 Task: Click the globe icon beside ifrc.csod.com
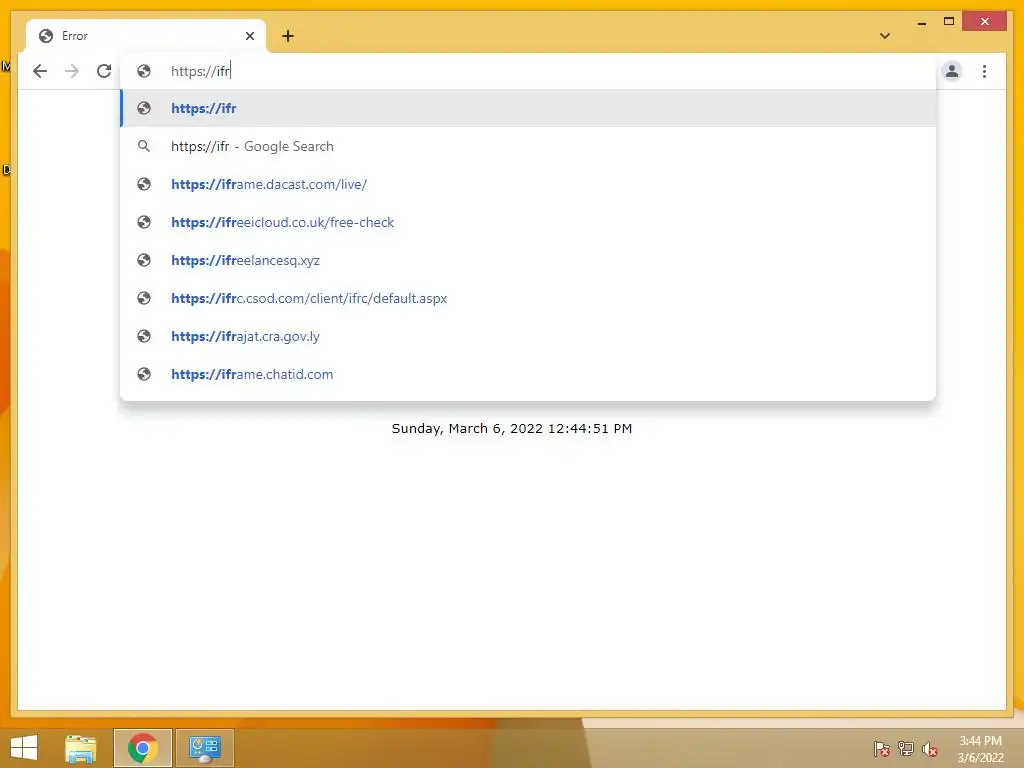[x=144, y=298]
